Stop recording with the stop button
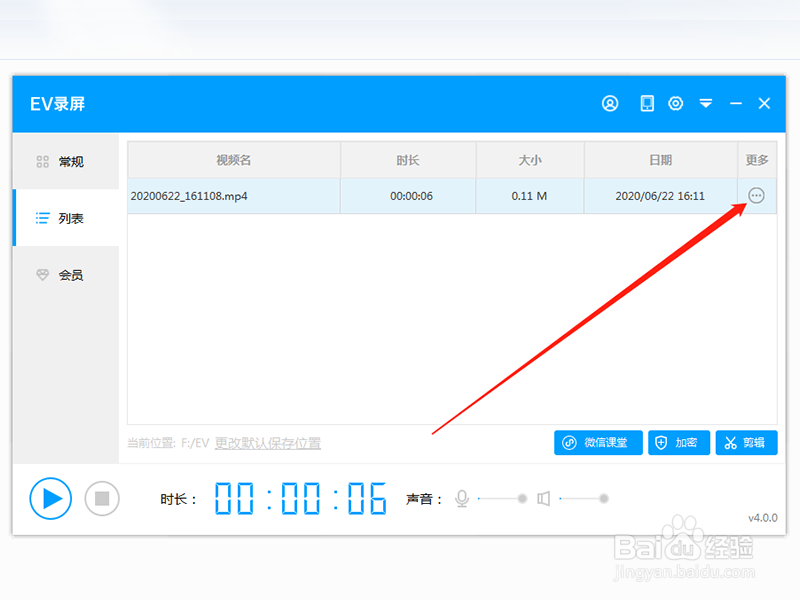The height and width of the screenshot is (600, 800). [102, 498]
